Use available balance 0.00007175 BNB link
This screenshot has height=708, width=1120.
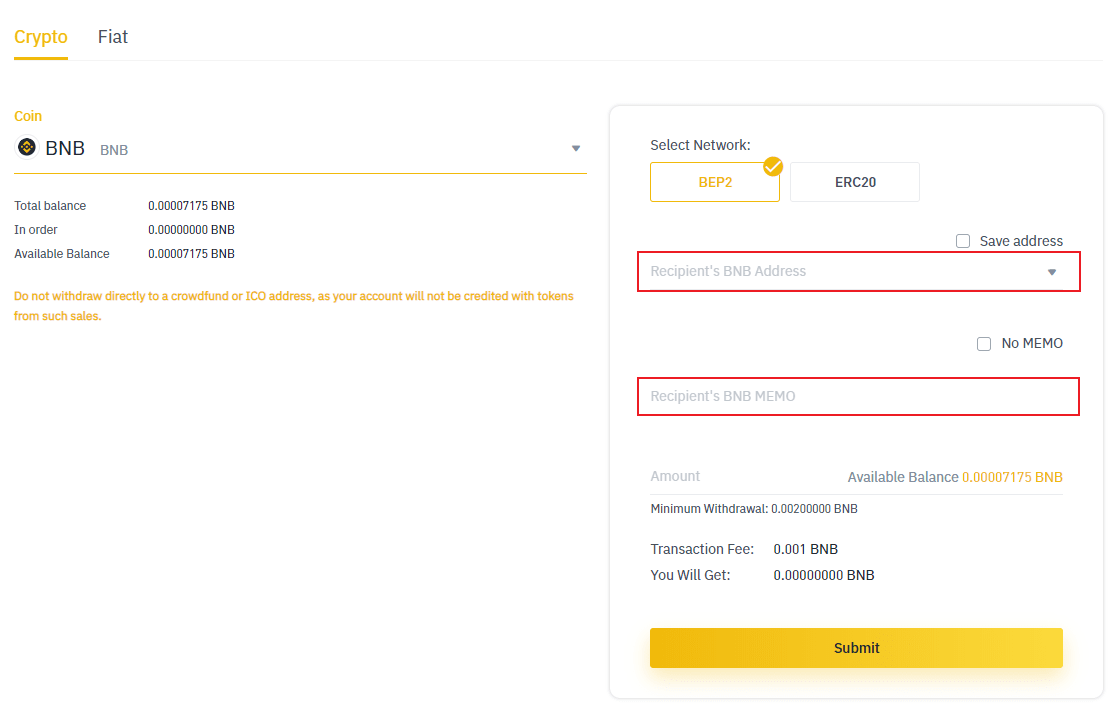pos(1012,477)
